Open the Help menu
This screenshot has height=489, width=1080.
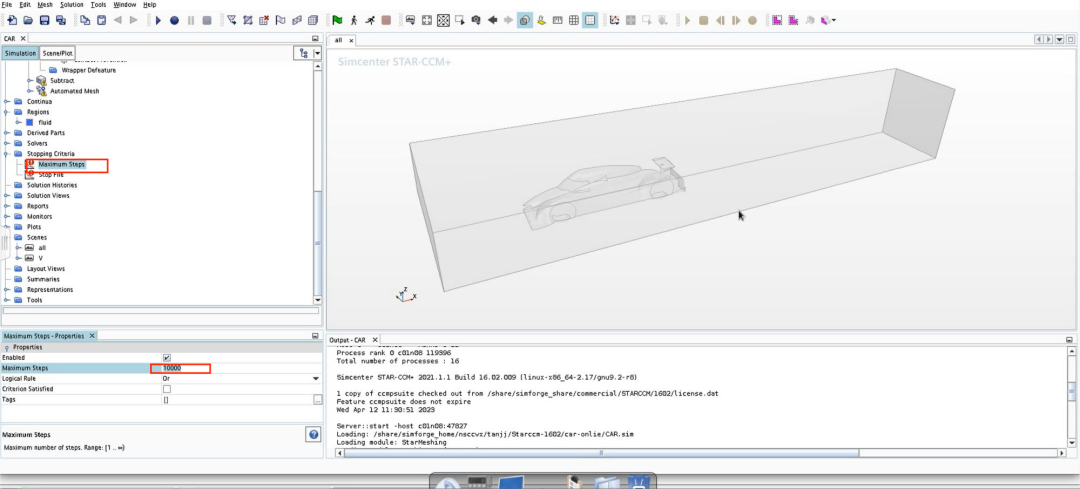pos(149,5)
